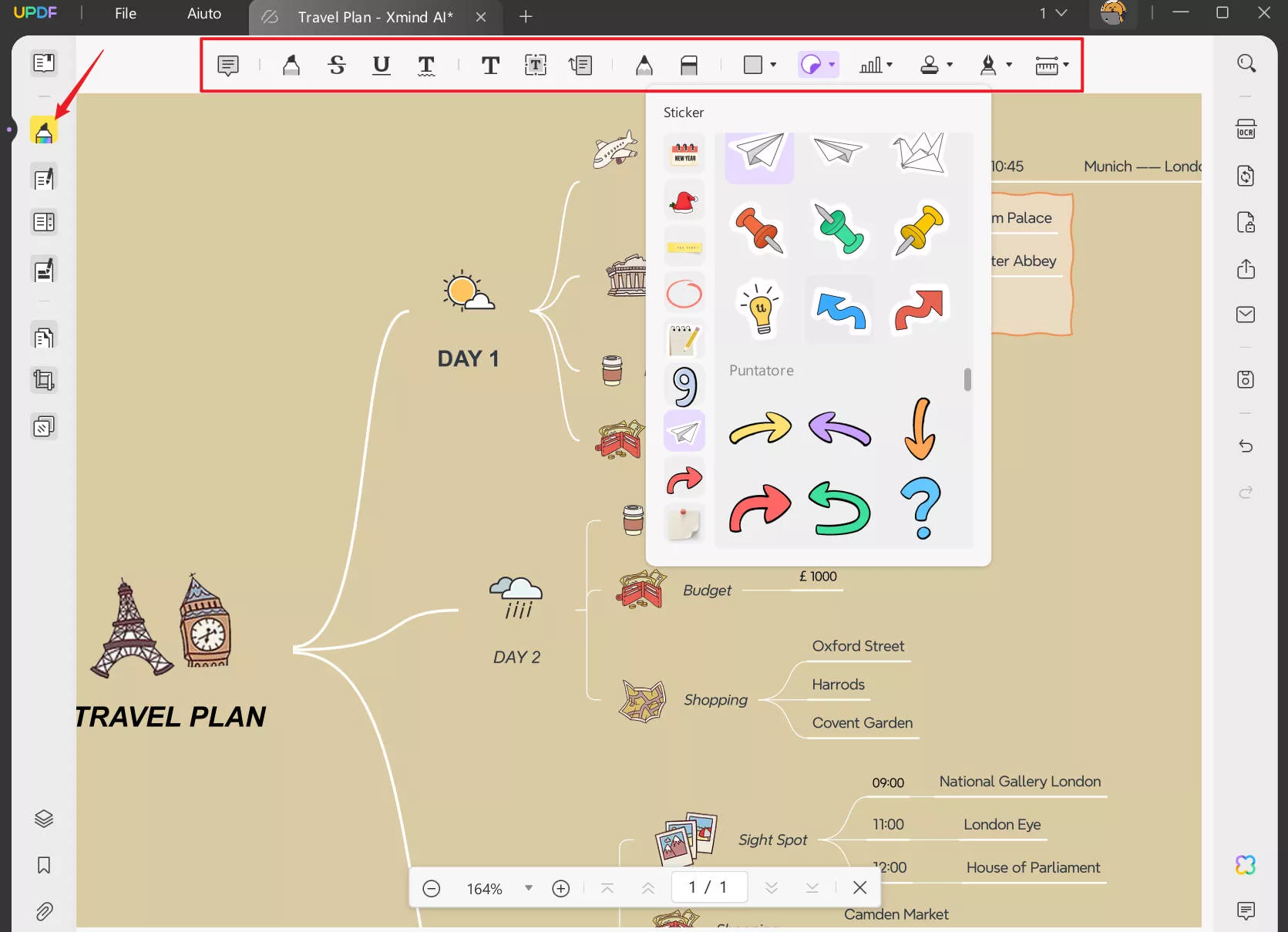Open the Search magnifier icon
Viewport: 1288px width, 932px height.
(1246, 63)
